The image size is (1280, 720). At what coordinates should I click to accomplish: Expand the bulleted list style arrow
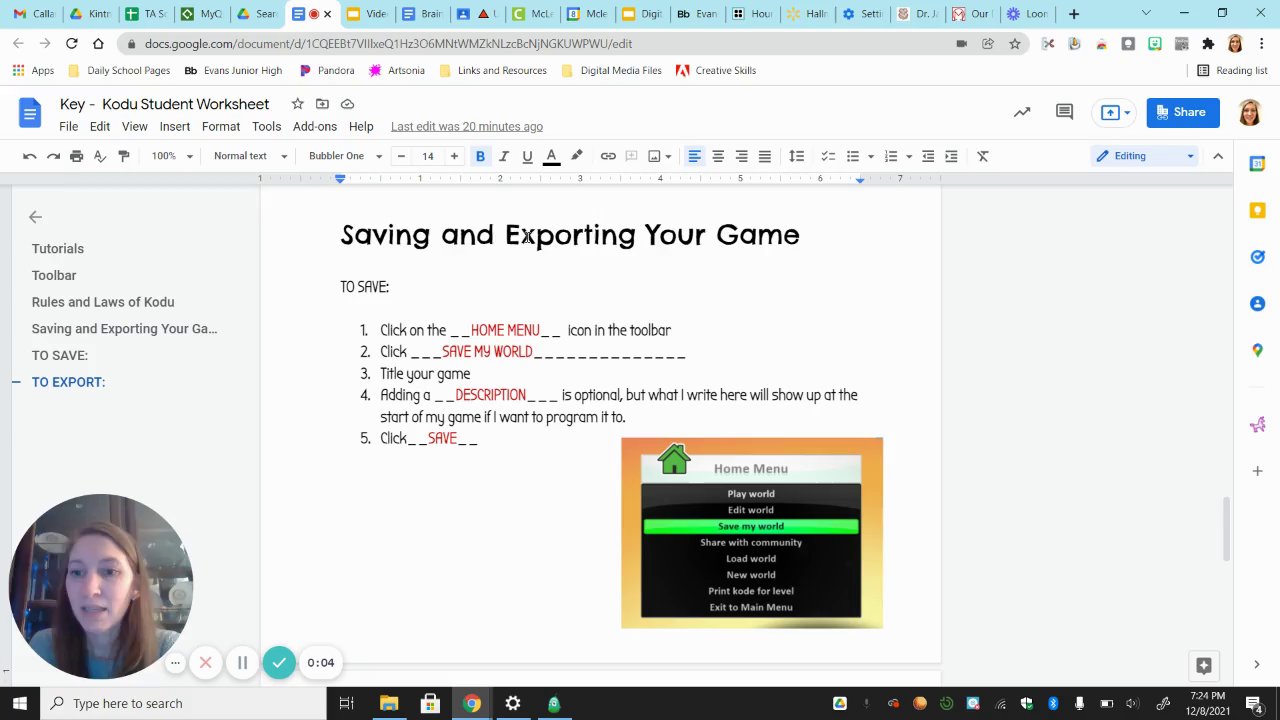870,156
